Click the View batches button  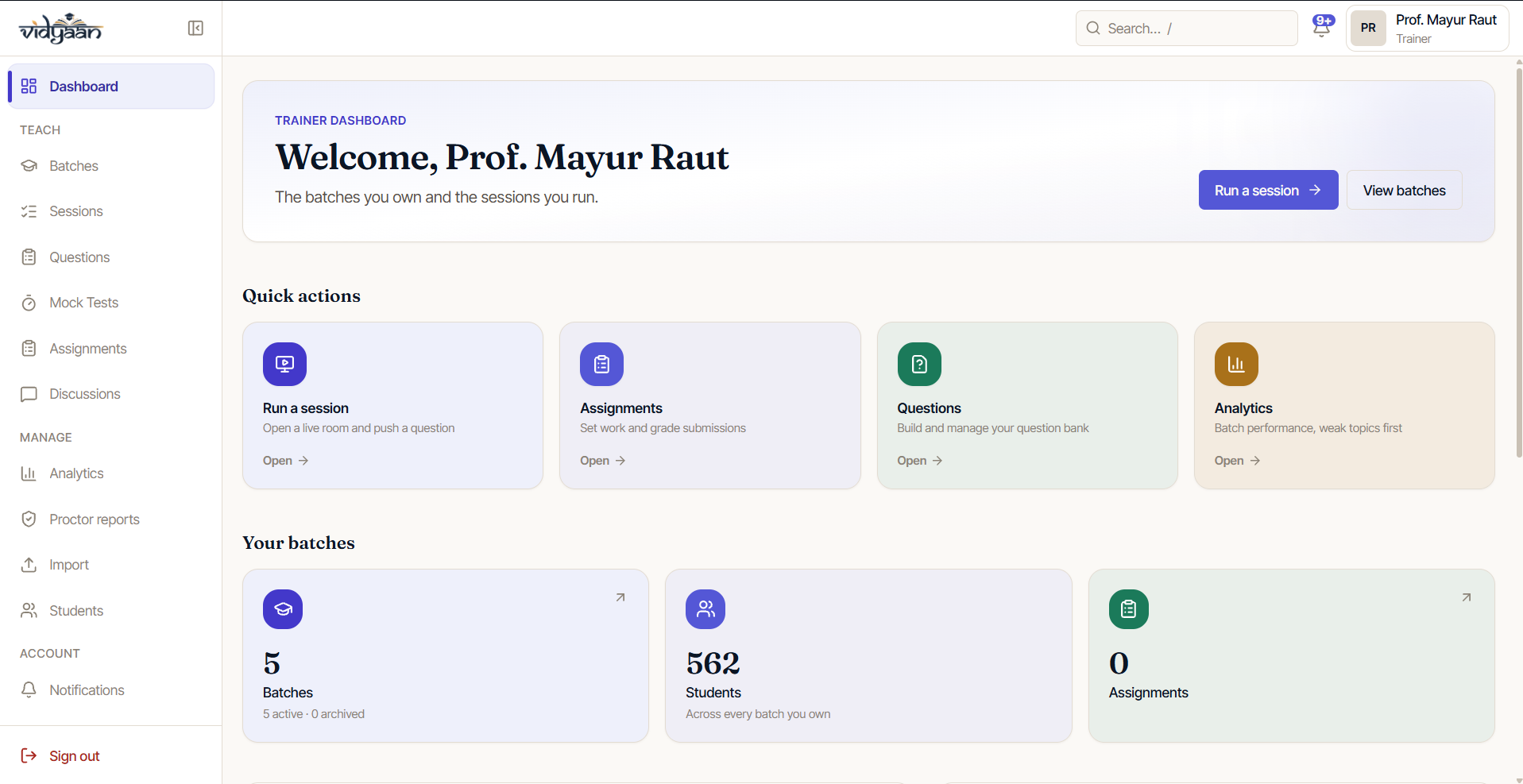(x=1404, y=190)
